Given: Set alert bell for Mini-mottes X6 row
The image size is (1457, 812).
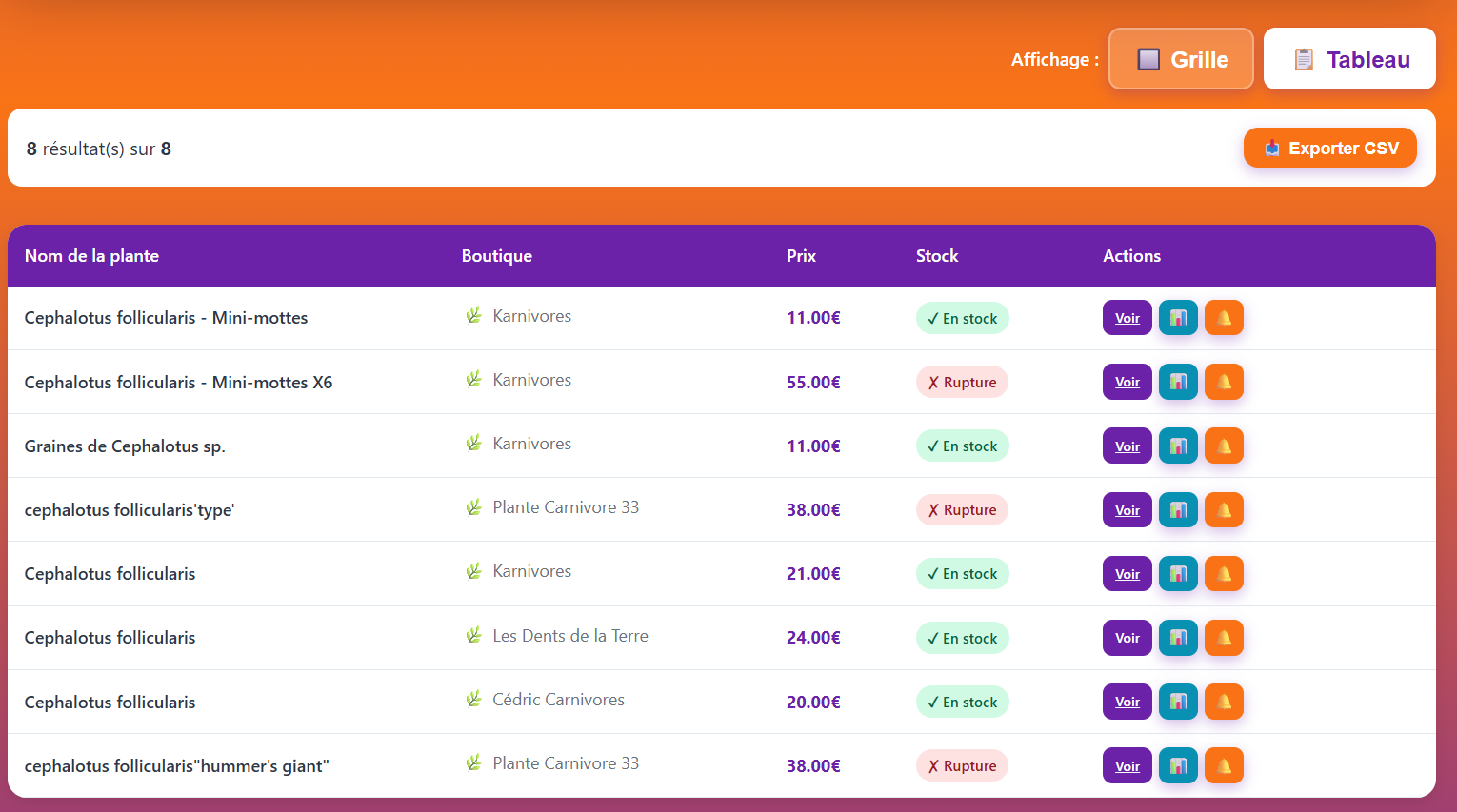Looking at the screenshot, I should [1224, 382].
